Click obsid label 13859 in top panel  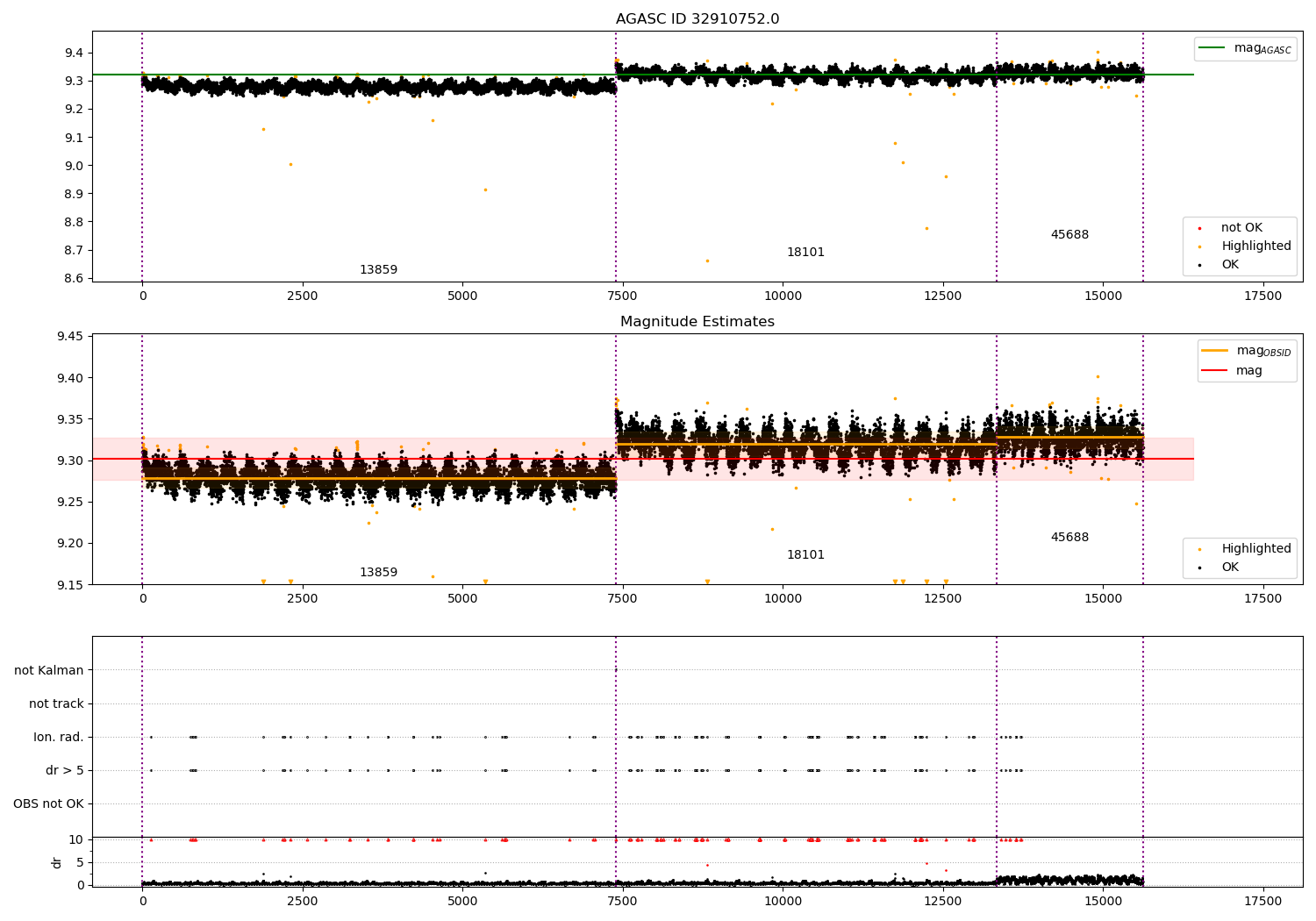click(x=378, y=270)
